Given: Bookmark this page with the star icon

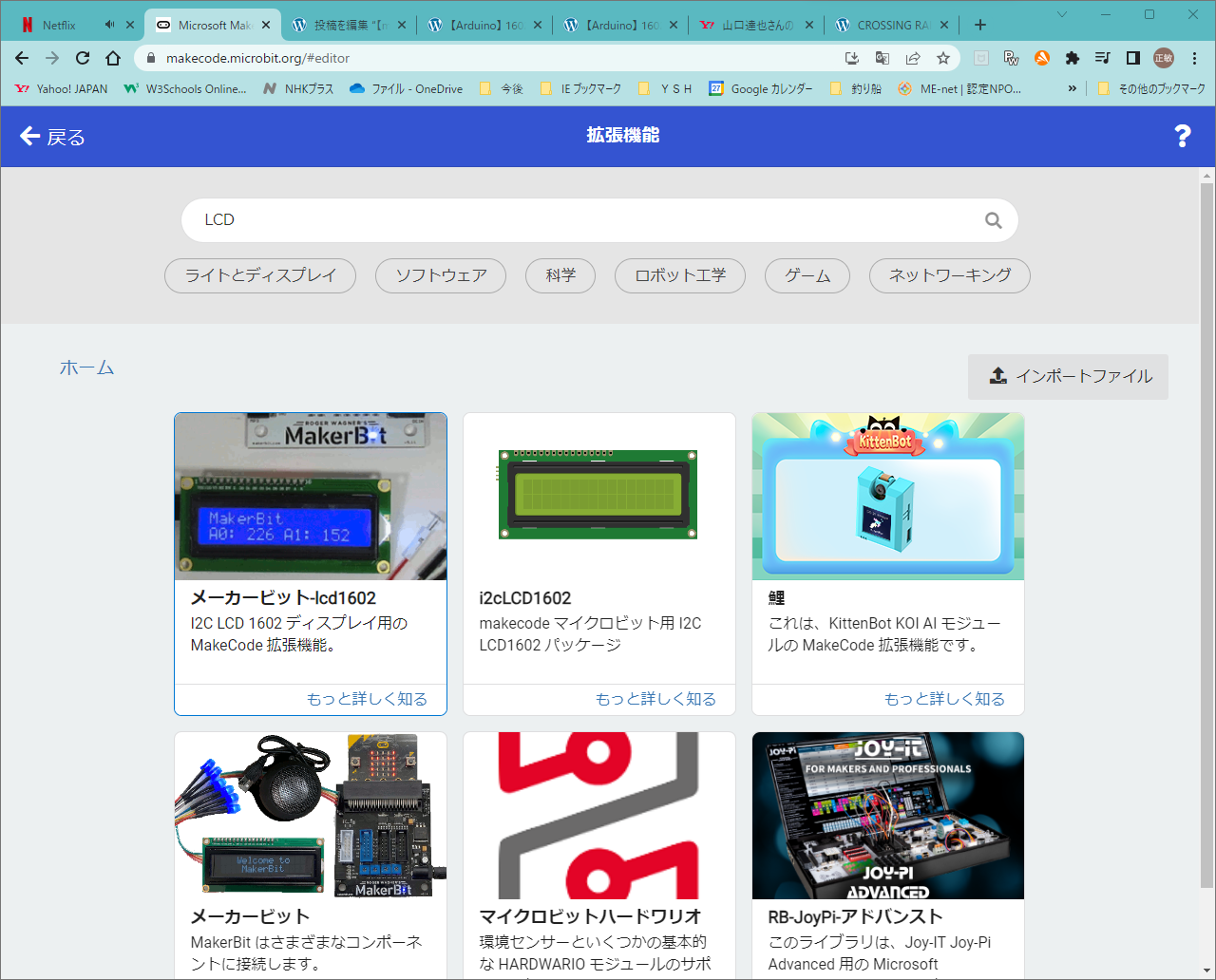Looking at the screenshot, I should coord(943,58).
